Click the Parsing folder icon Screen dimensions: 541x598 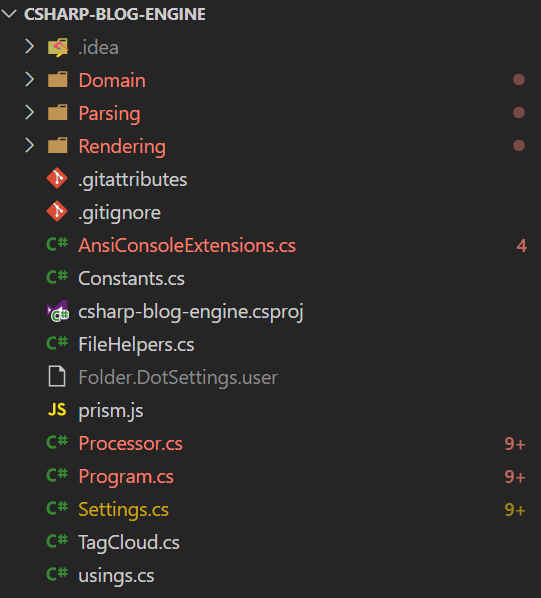tap(58, 113)
